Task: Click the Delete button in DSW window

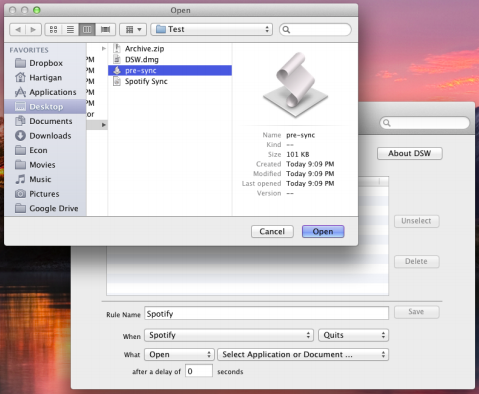Action: pyautogui.click(x=416, y=261)
